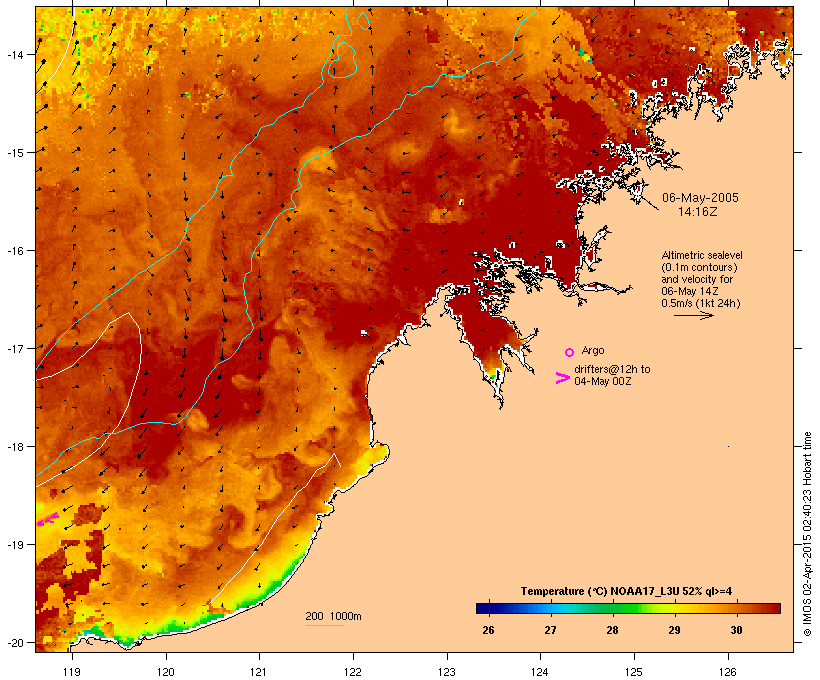Click the latitude axis label -19
This screenshot has width=820, height=680.
[14, 545]
